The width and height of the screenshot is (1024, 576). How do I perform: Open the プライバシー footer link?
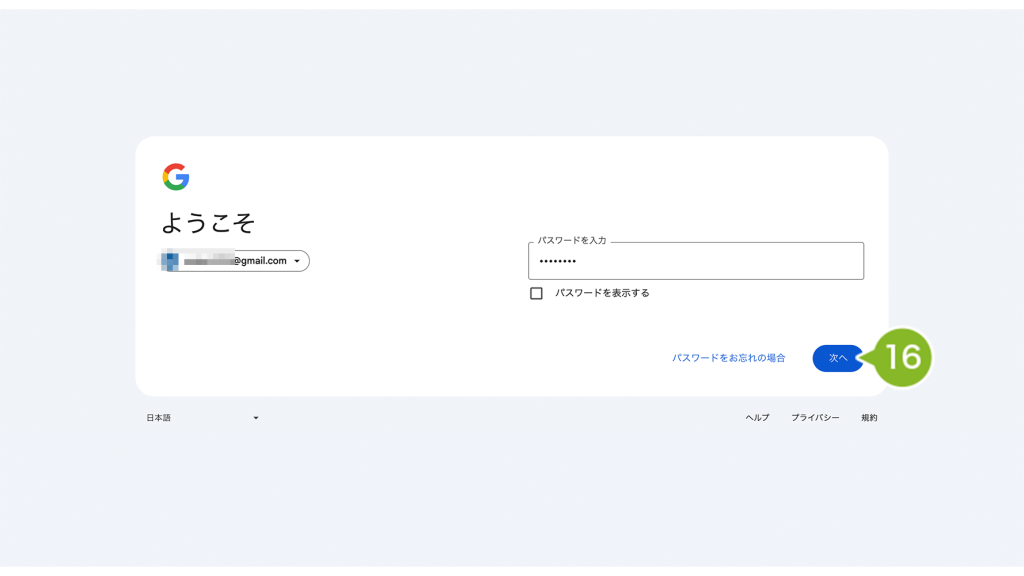coord(815,418)
